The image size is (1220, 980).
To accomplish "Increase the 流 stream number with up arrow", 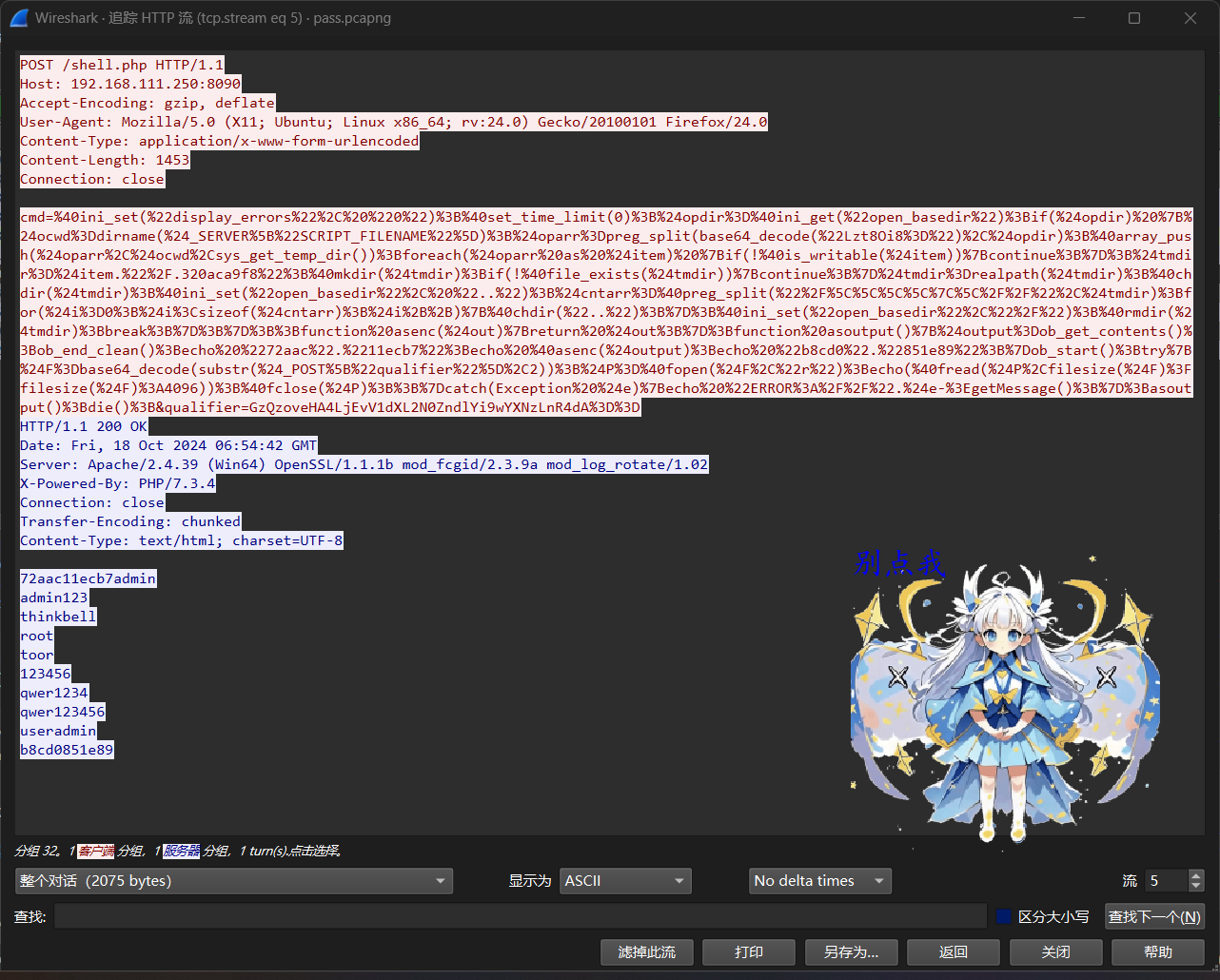I will [1197, 874].
